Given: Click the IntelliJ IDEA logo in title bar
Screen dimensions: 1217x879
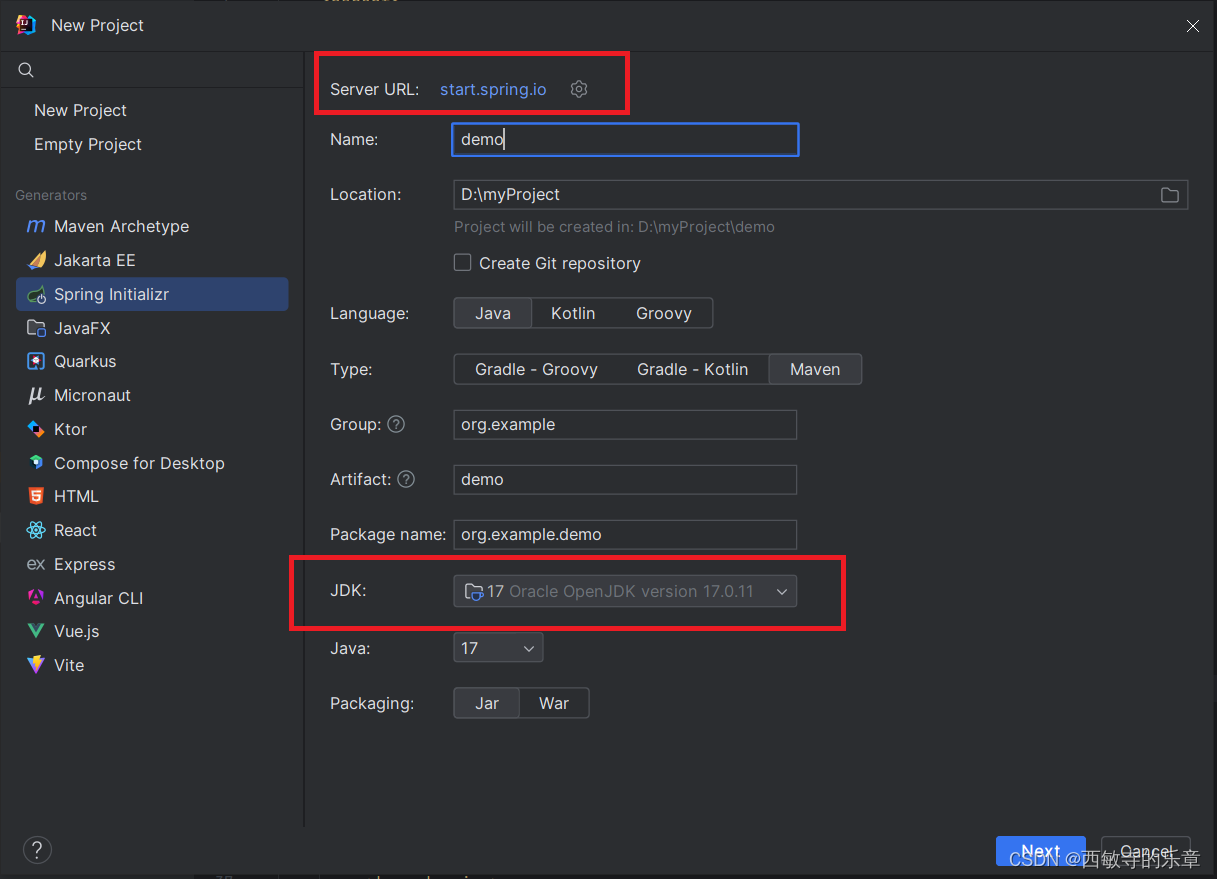Looking at the screenshot, I should tap(26, 25).
